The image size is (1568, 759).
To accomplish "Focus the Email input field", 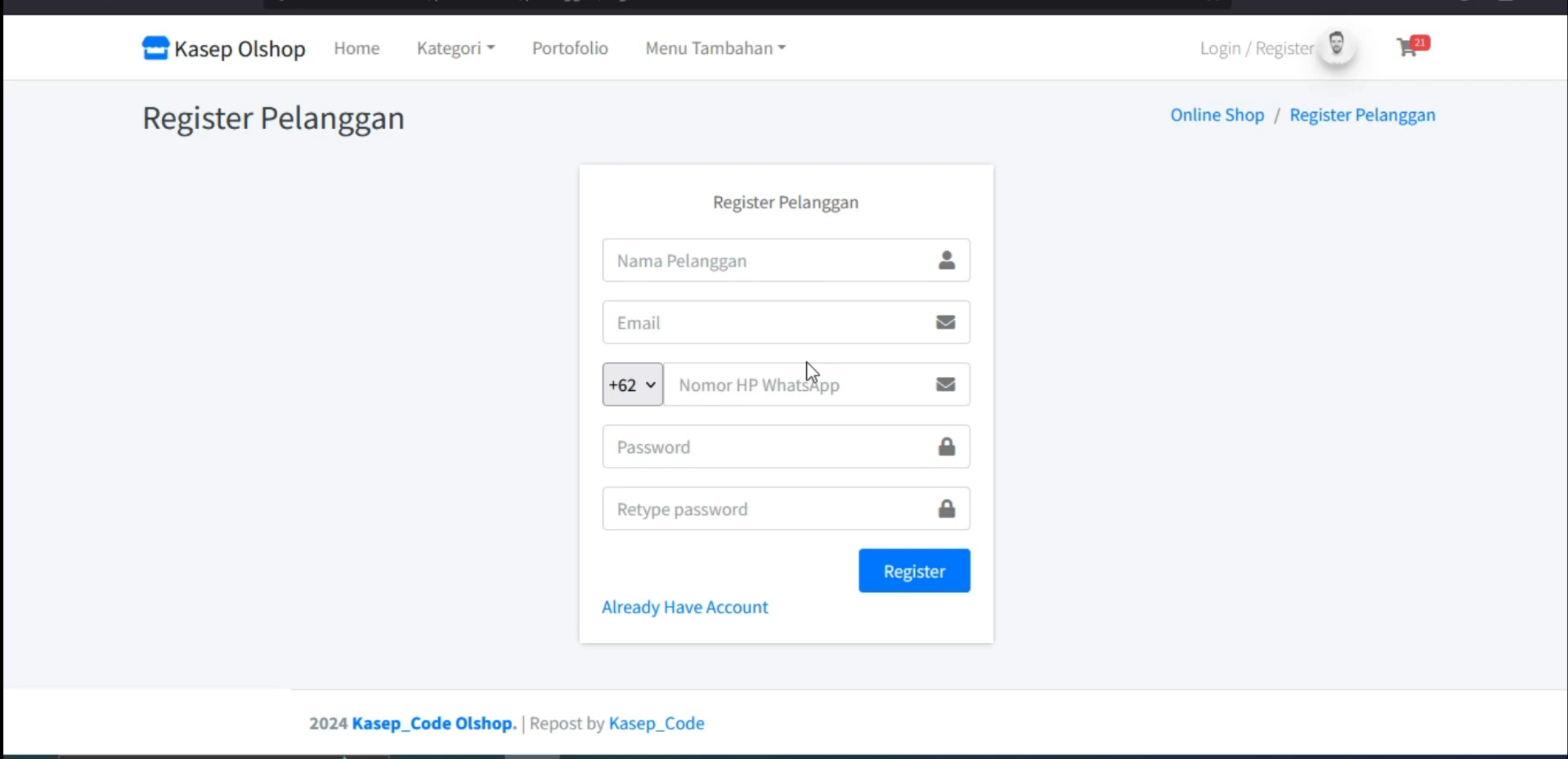I will (786, 322).
